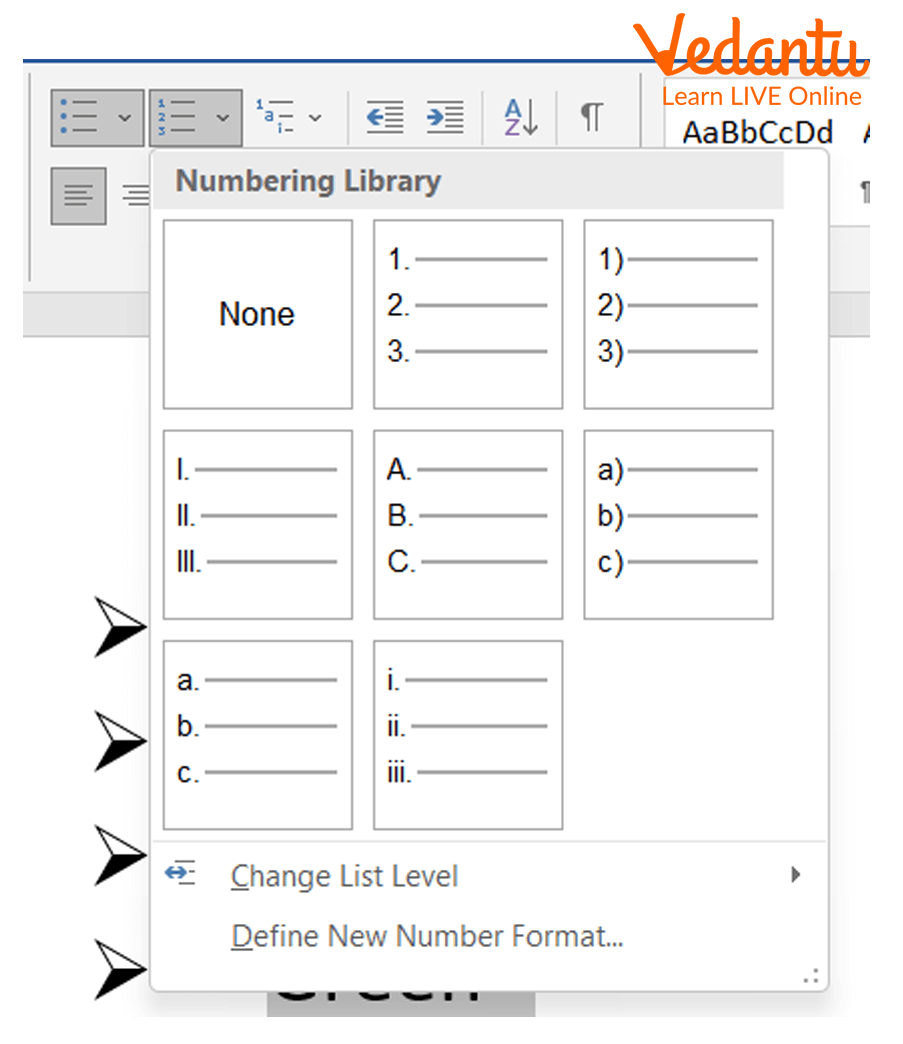Image resolution: width=903 pixels, height=1044 pixels.
Task: Select lowercase Roman numeral i. ii. iii. format
Action: pyautogui.click(x=468, y=734)
